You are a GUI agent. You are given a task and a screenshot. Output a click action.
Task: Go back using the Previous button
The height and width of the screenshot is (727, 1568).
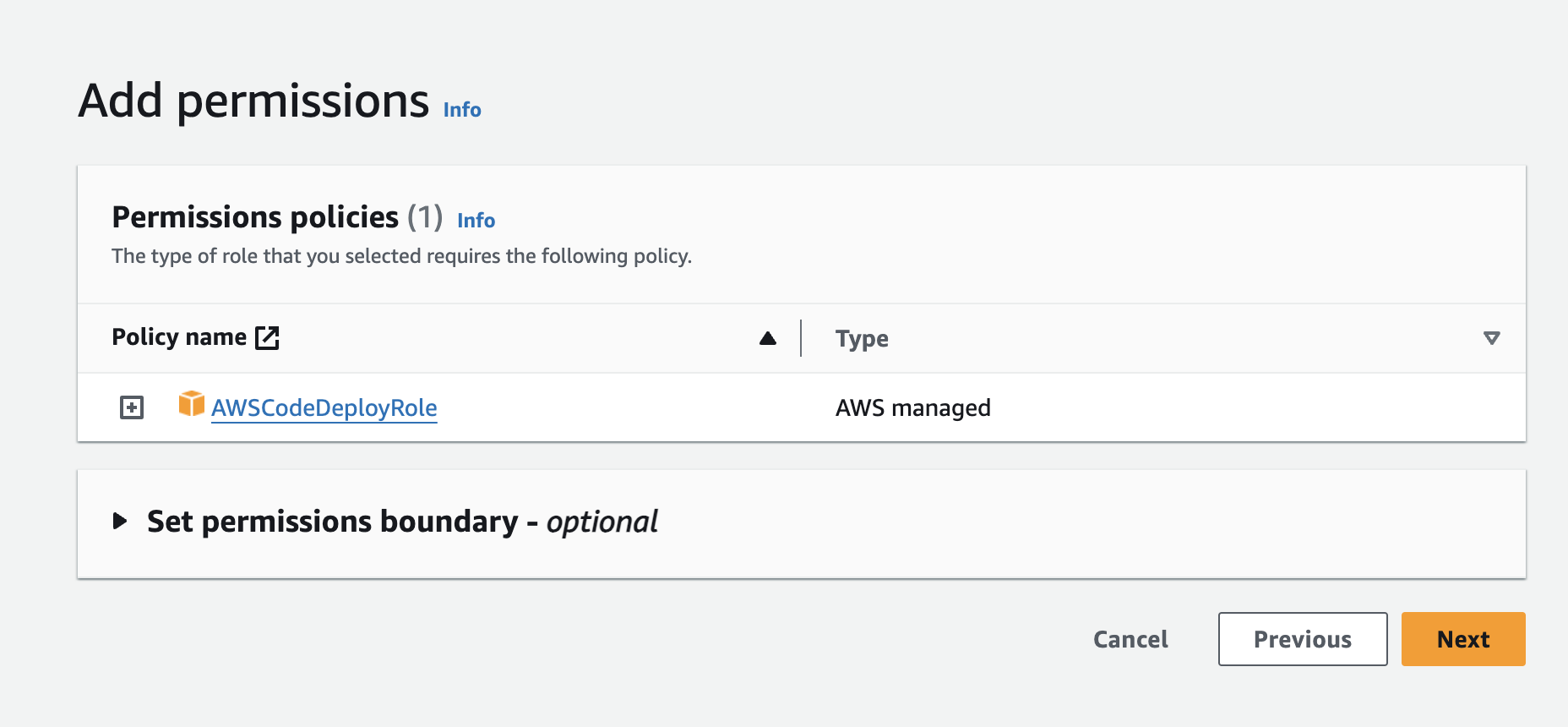1302,639
